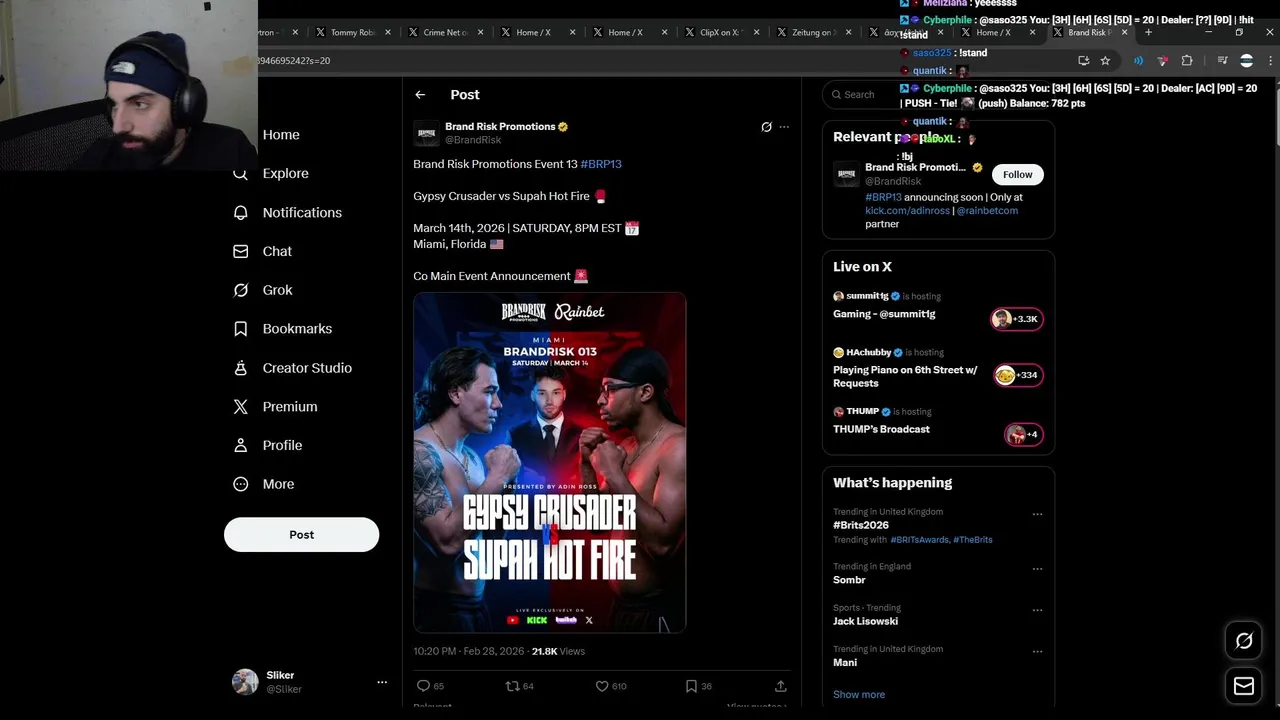Open more options for the Jack Lisowski trend
This screenshot has width=1280, height=720.
(1037, 611)
